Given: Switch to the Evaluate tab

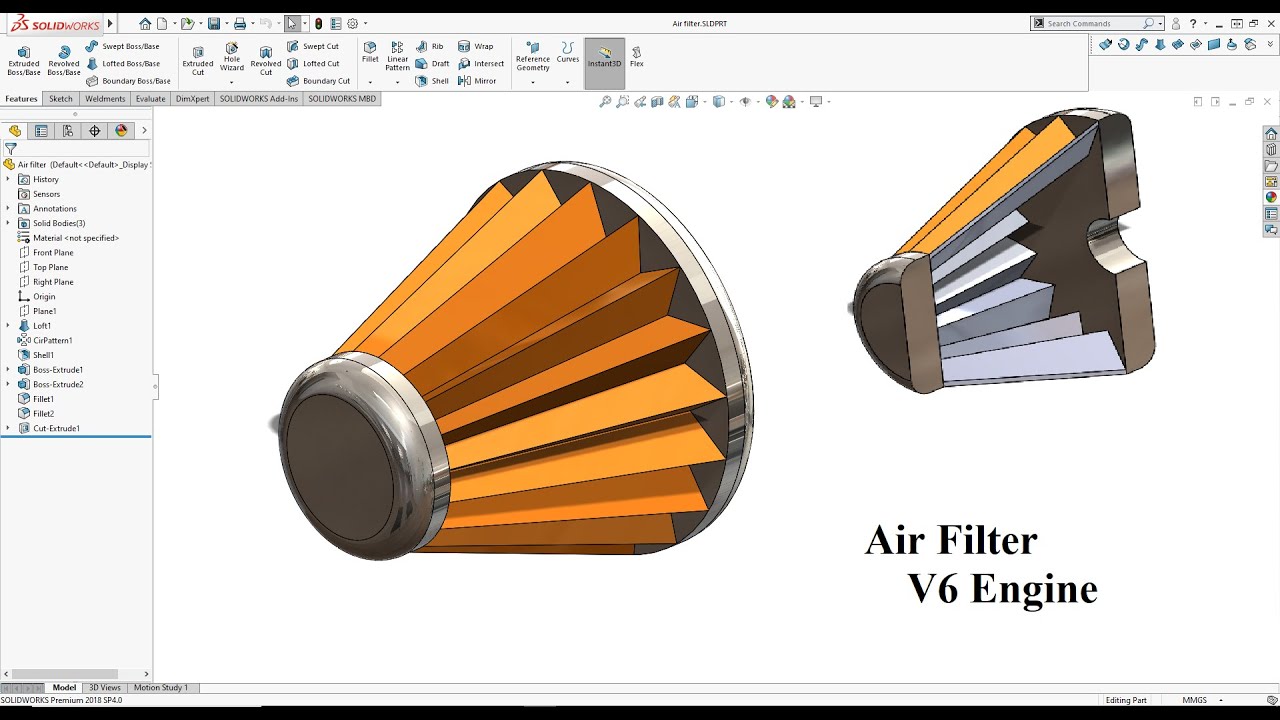Looking at the screenshot, I should 151,99.
